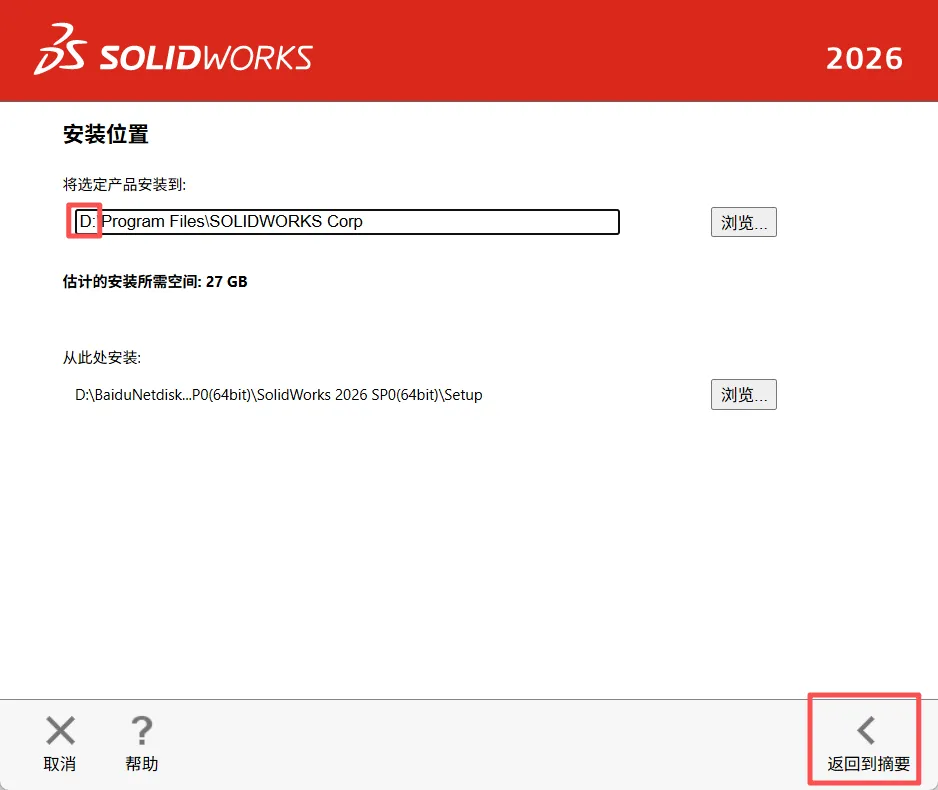Click the 估计的安装所需空间: 27 GB text
This screenshot has width=938, height=790.
155,282
